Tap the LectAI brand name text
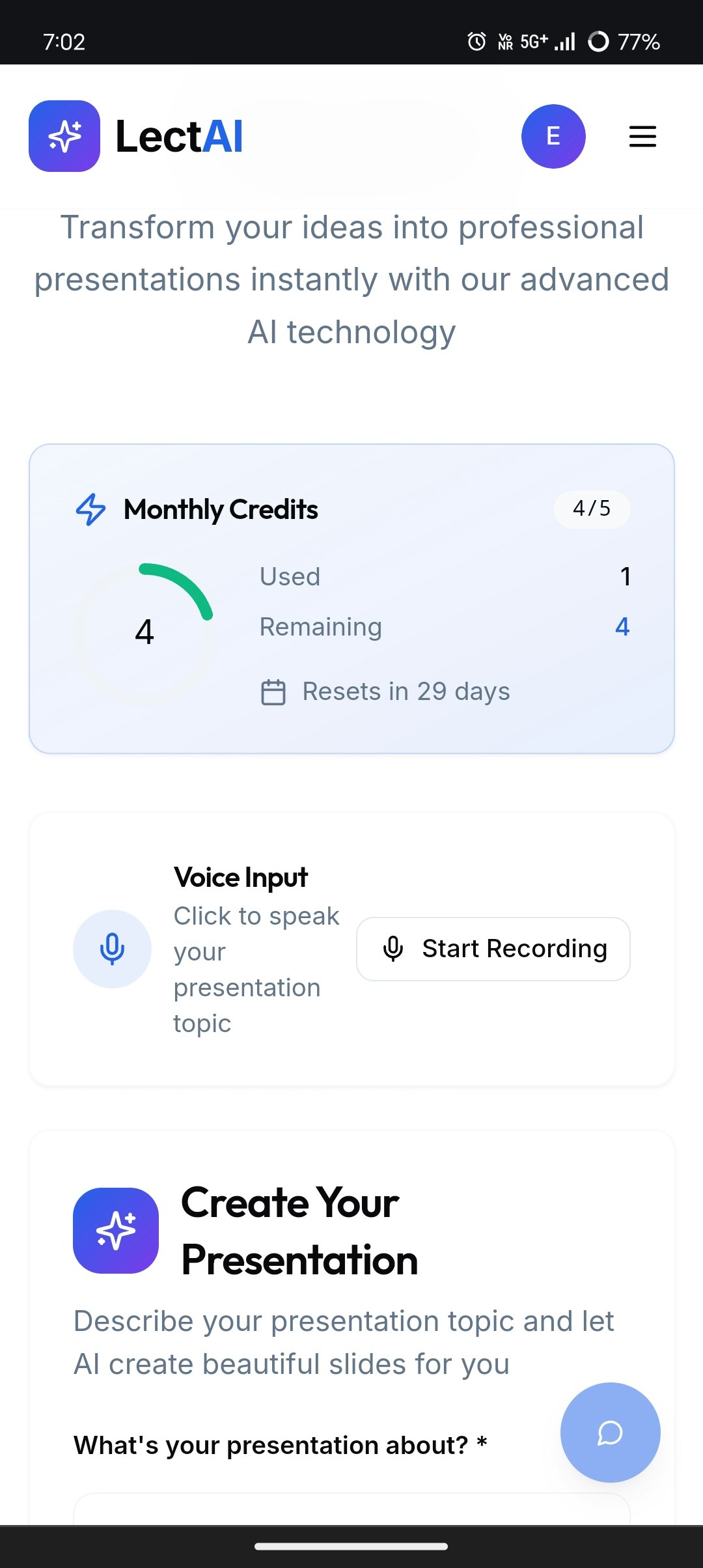This screenshot has width=703, height=1568. [x=179, y=136]
